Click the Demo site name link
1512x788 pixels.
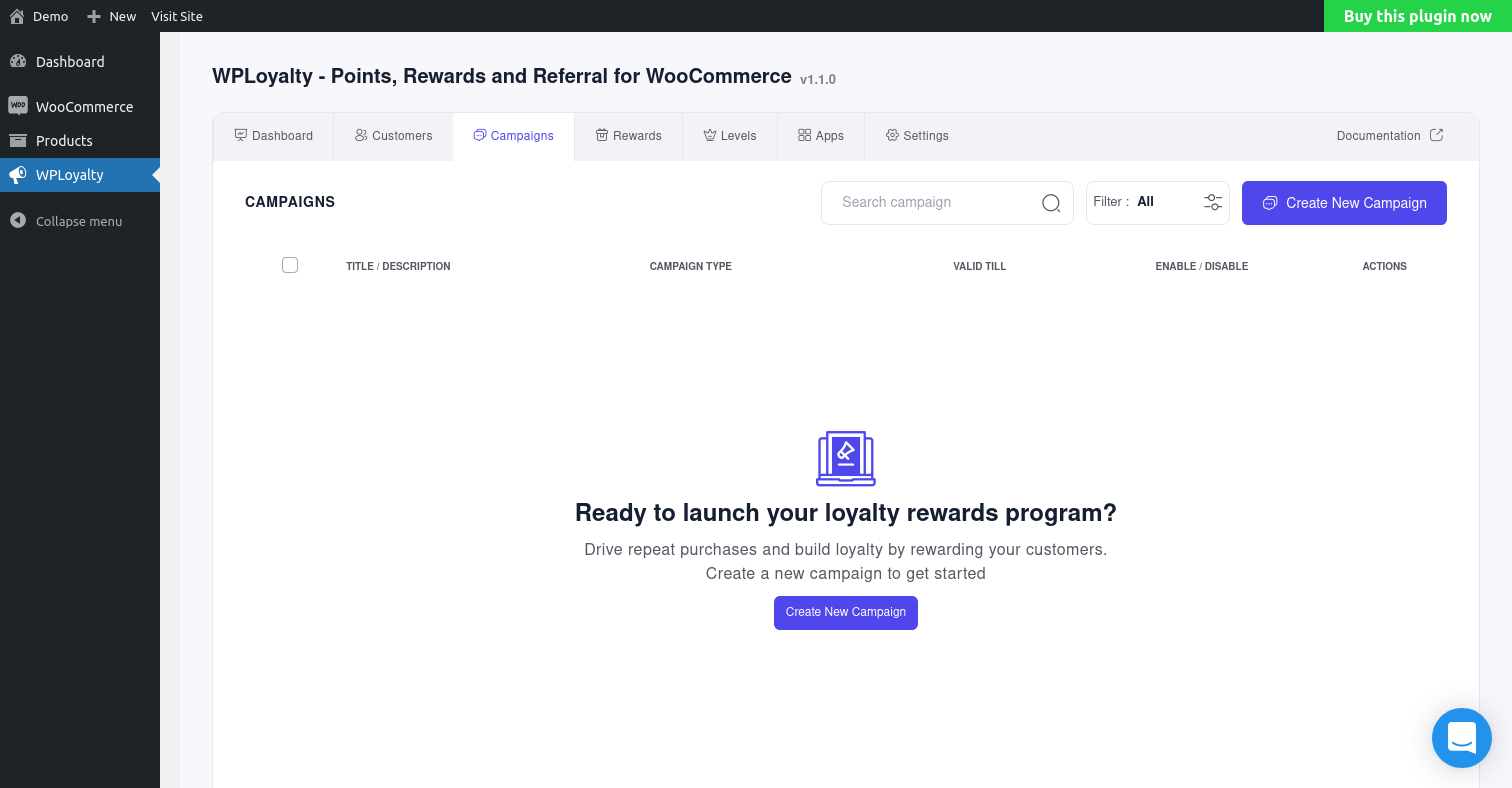pos(50,16)
